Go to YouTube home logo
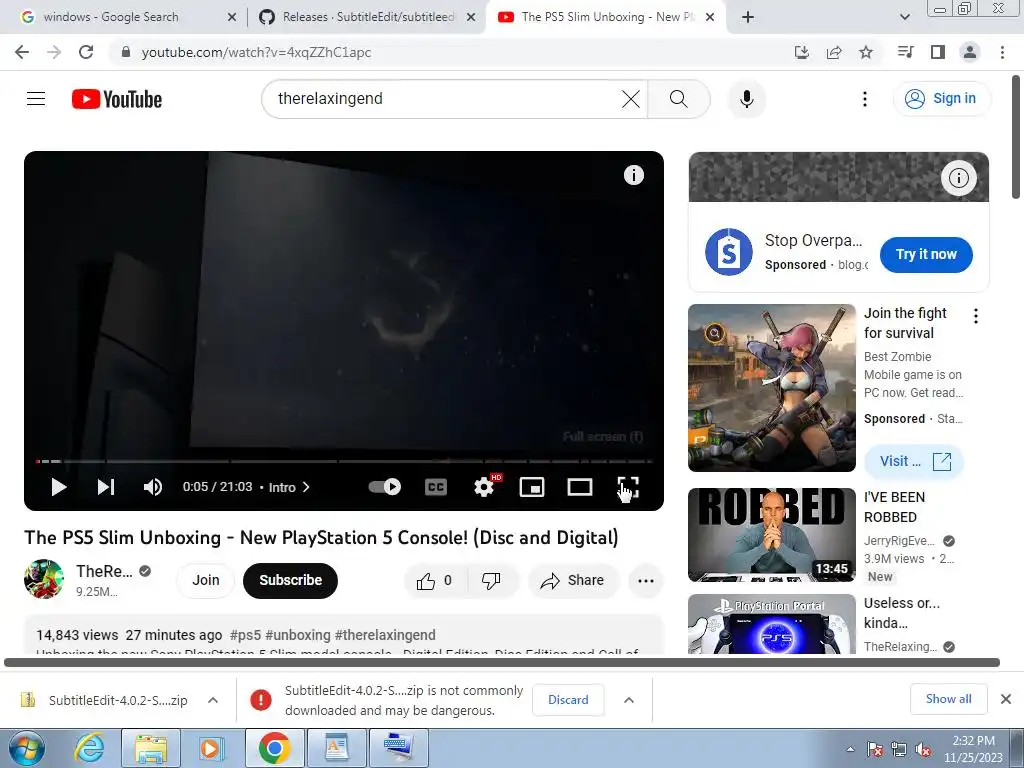Image resolution: width=1024 pixels, height=768 pixels. 117,99
